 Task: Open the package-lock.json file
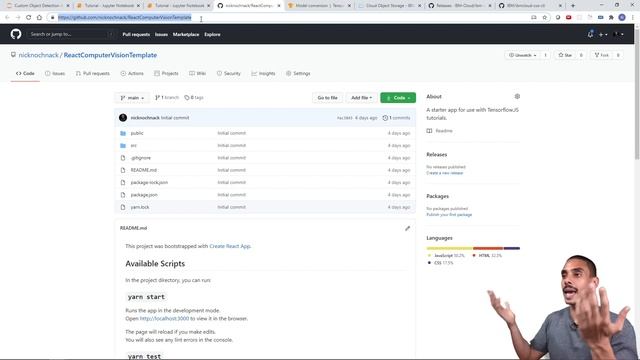[149, 182]
